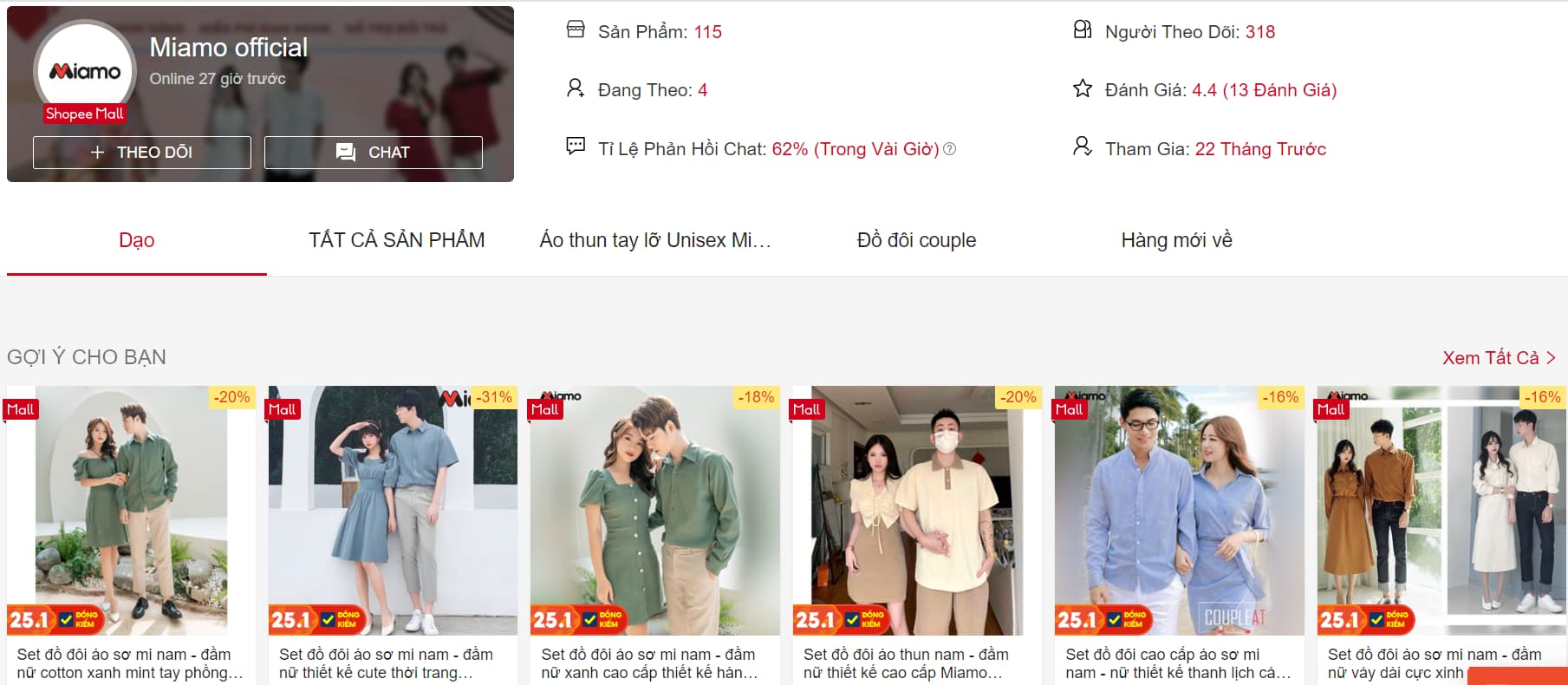Open the 4.4 rating reviews link
Viewport: 1568px width, 685px height.
click(x=1264, y=90)
